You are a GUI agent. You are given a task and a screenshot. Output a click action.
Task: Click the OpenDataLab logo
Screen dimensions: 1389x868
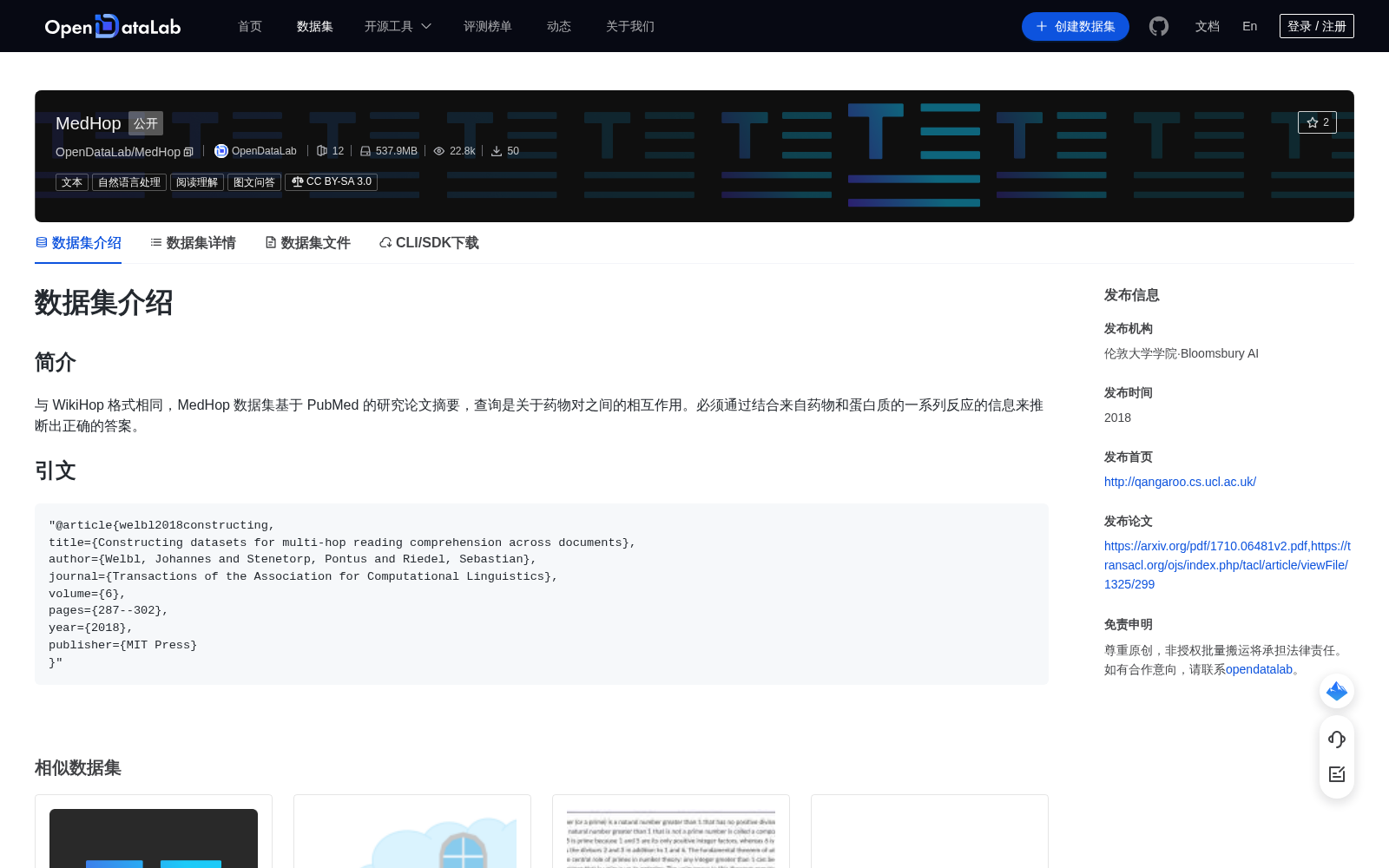112,26
